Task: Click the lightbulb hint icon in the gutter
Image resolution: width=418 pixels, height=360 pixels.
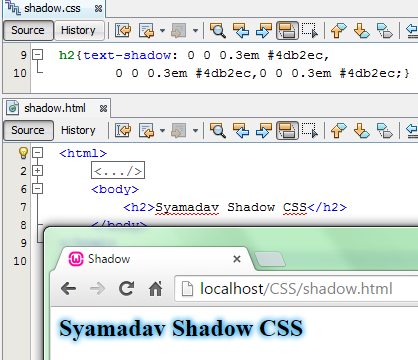Action: tap(23, 153)
